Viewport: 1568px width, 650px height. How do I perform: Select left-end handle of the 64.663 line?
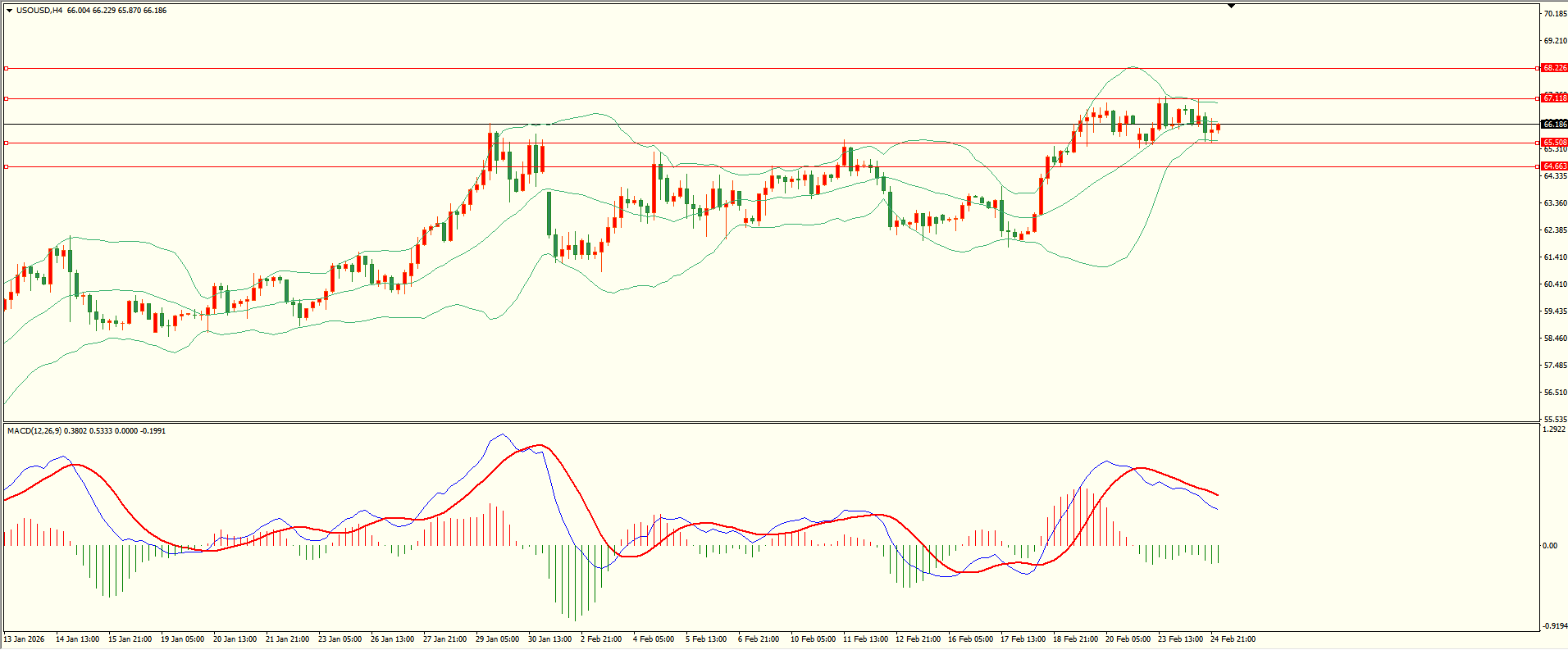(x=7, y=166)
